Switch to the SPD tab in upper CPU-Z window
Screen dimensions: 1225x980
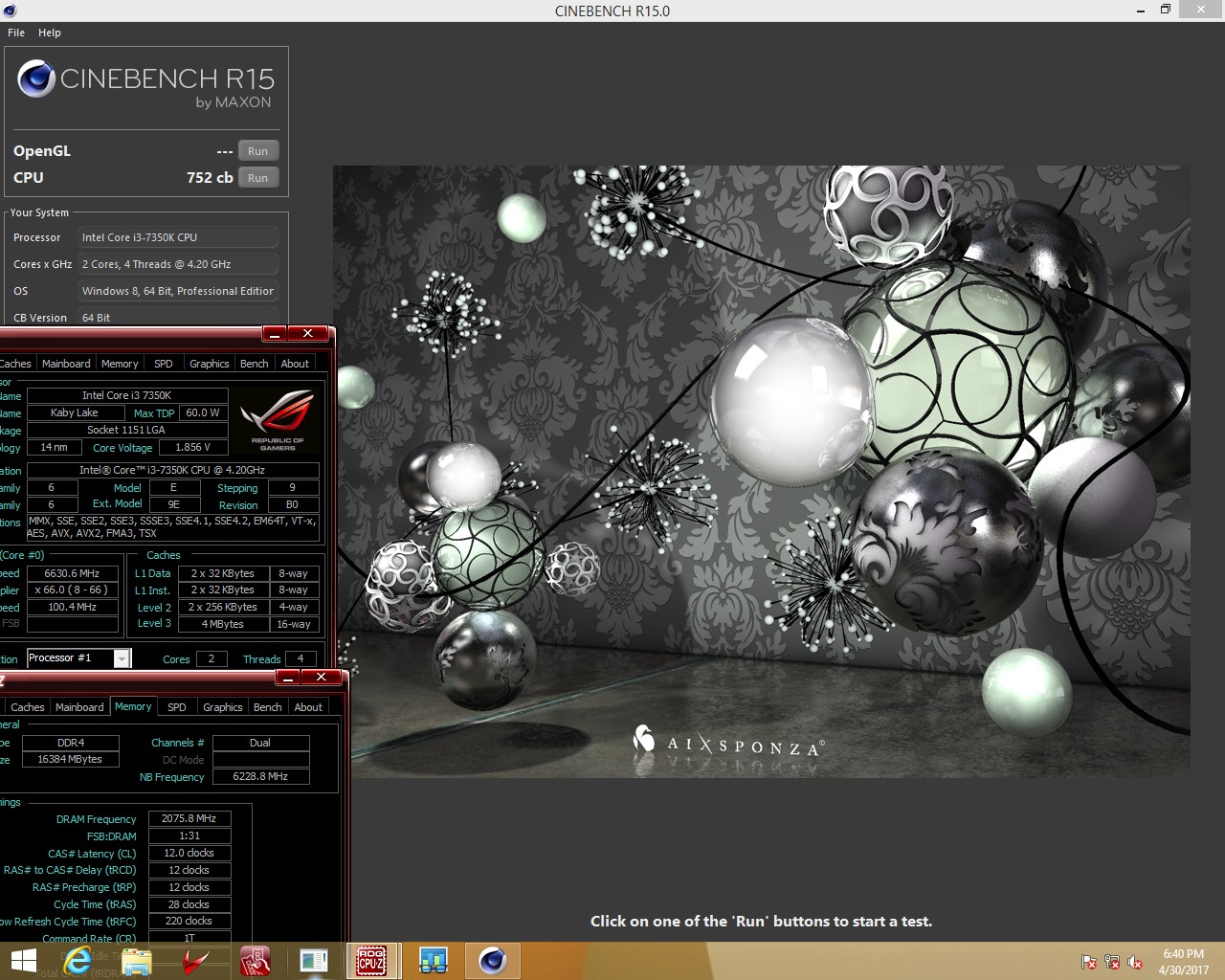[164, 364]
